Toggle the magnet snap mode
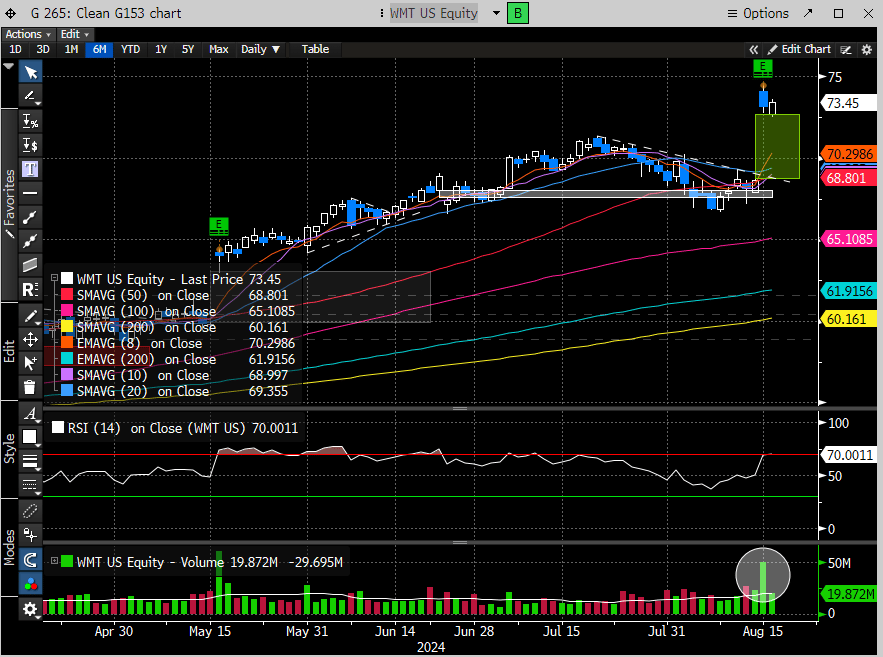883x657 pixels. 30,560
